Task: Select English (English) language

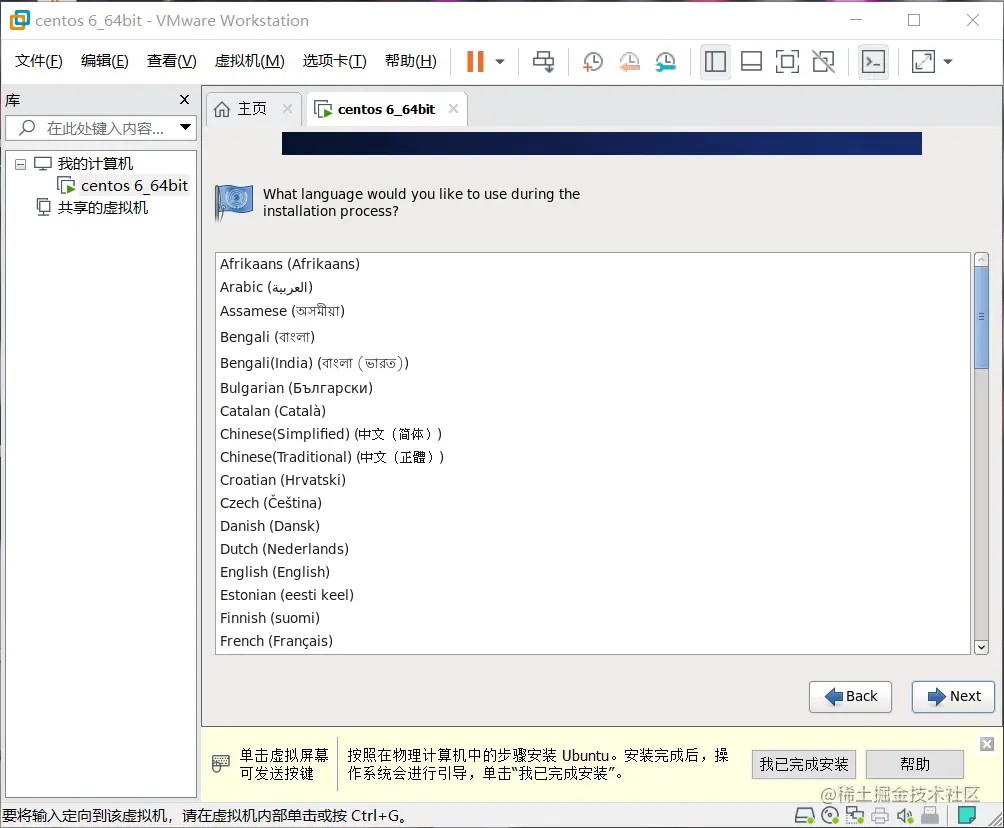Action: pyautogui.click(x=593, y=572)
